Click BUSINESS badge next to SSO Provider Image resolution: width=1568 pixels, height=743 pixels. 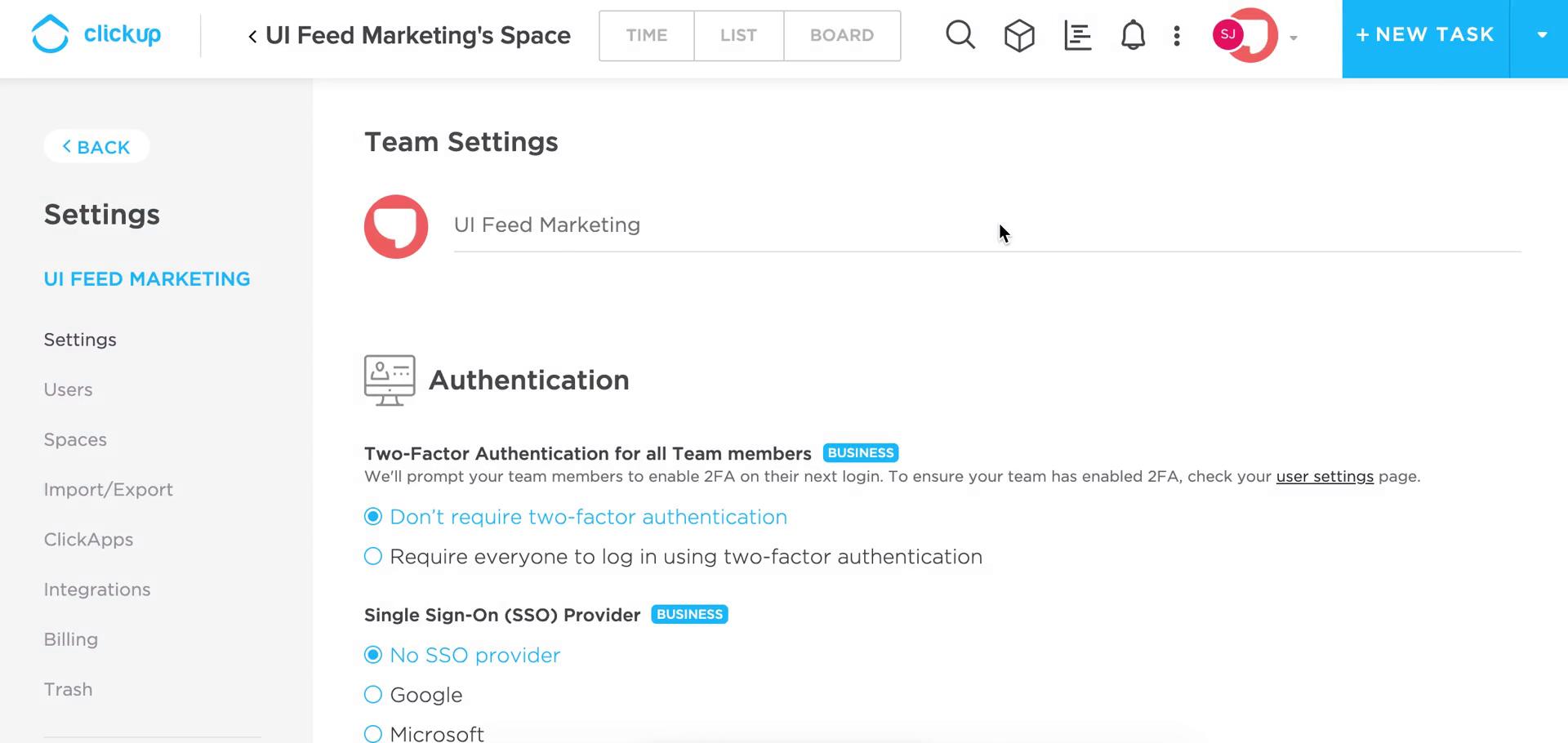point(689,615)
